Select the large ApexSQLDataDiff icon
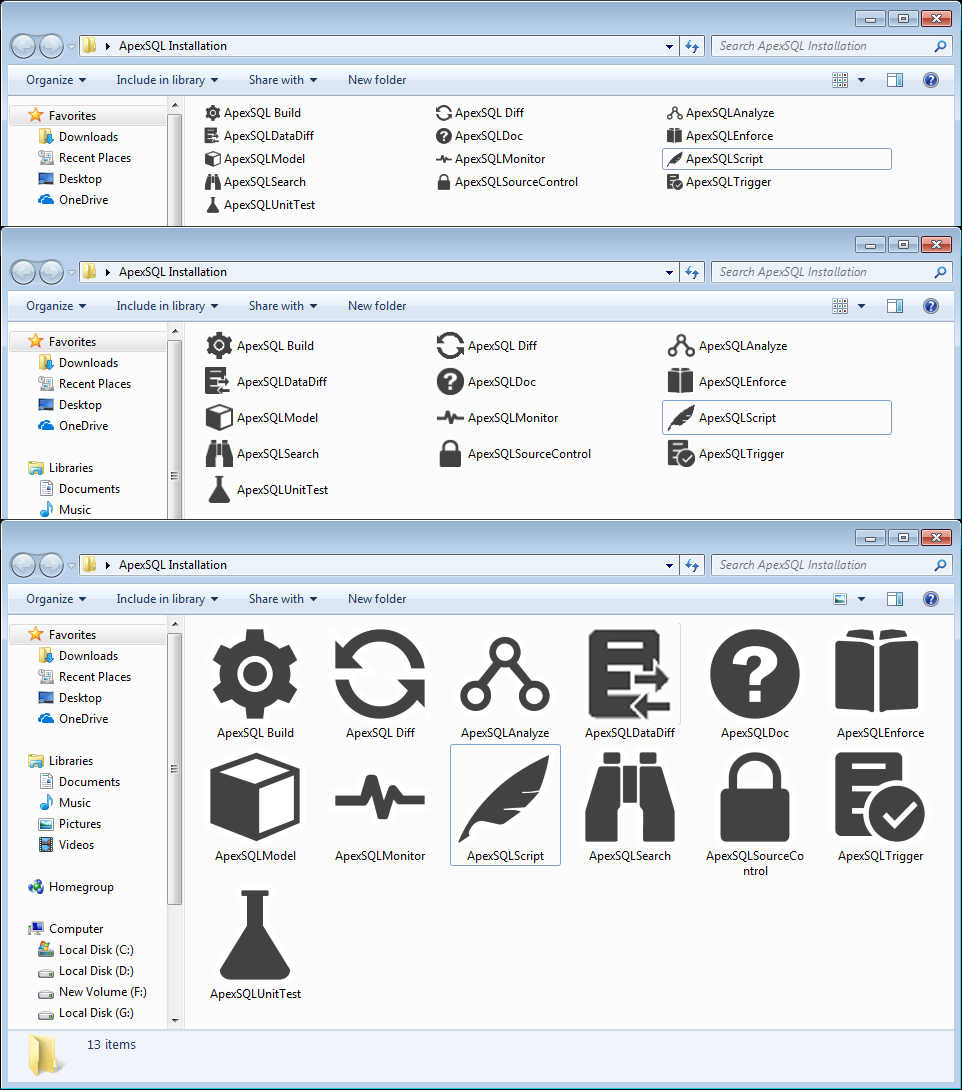The image size is (962, 1090). [630, 674]
